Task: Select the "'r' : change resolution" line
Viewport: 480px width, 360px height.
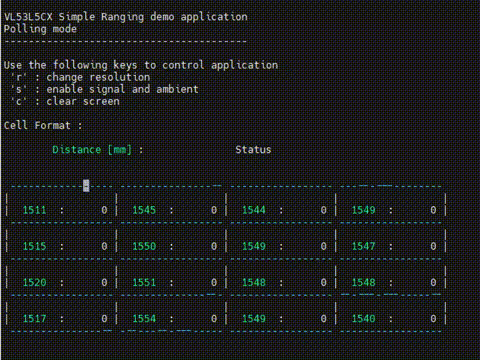Action: [80, 77]
